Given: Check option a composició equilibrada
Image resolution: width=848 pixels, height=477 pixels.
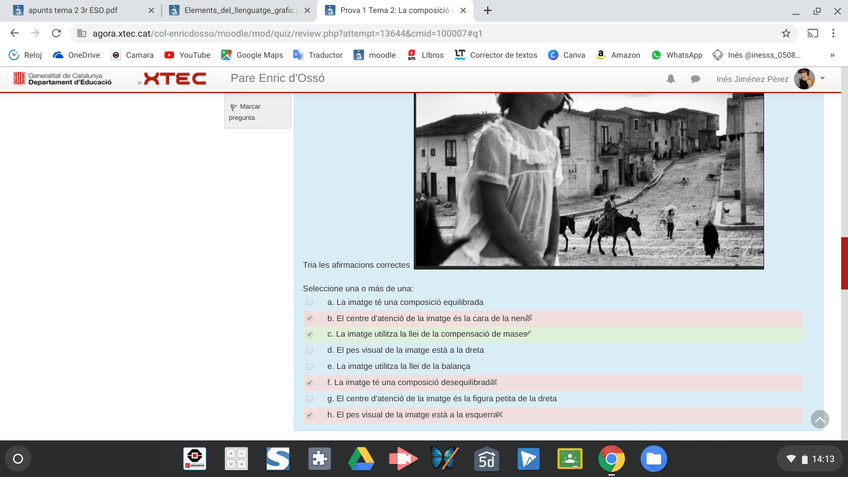Looking at the screenshot, I should coord(310,302).
